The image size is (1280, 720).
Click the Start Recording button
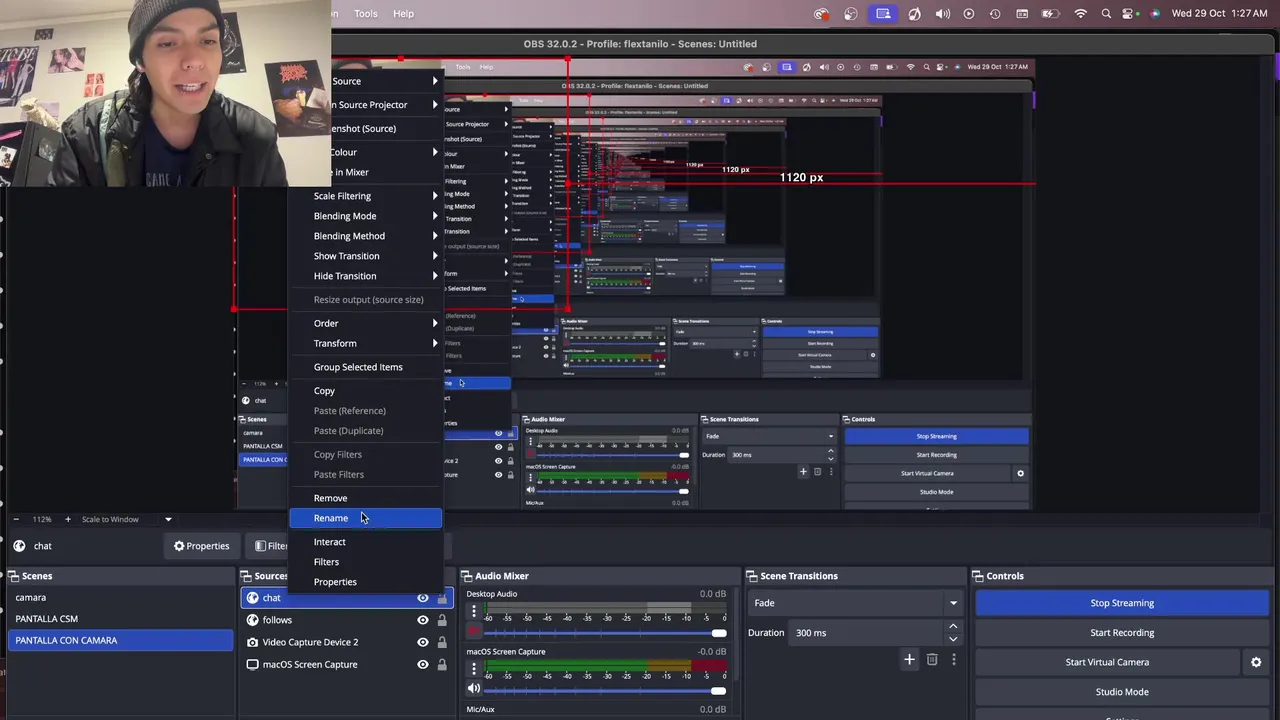(1122, 633)
